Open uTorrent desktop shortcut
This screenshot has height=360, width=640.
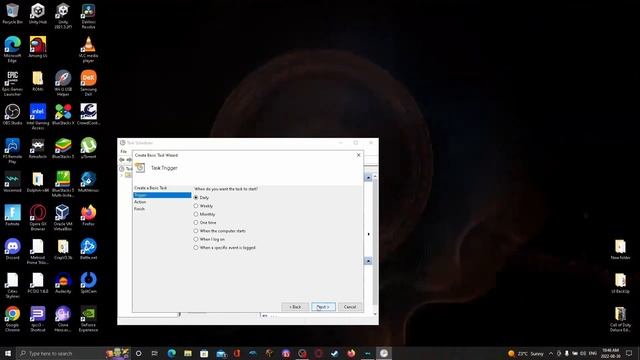point(88,148)
